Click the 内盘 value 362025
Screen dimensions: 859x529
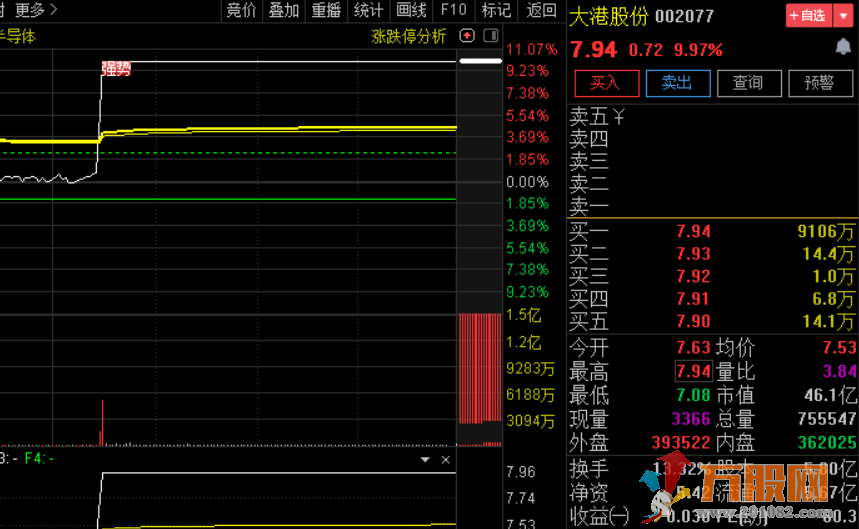(x=827, y=442)
